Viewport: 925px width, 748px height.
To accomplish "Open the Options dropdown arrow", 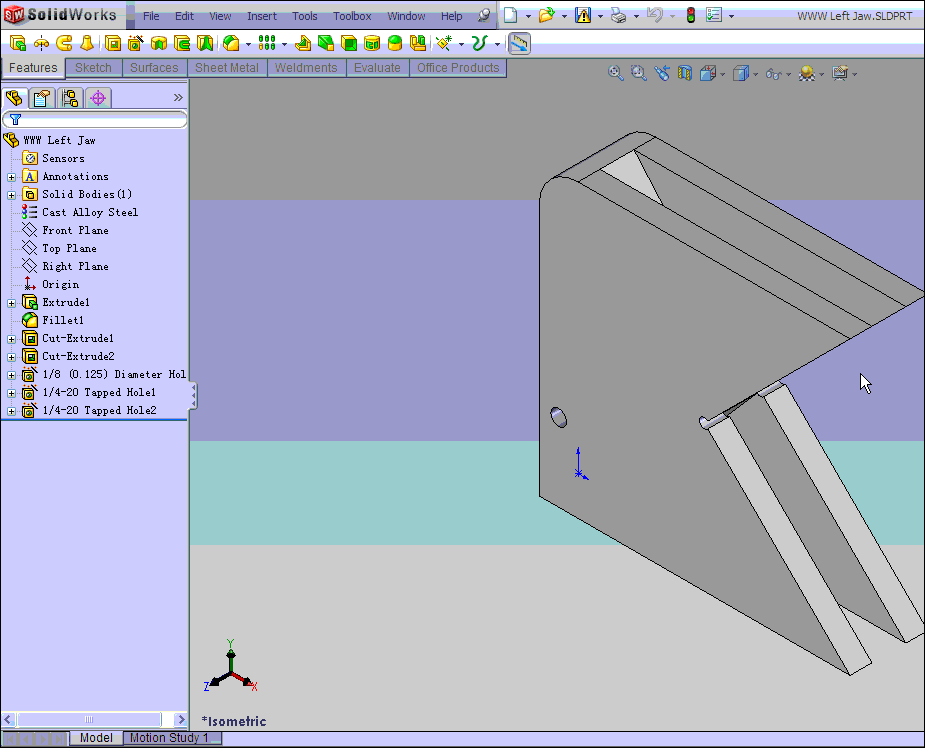I will tap(732, 17).
